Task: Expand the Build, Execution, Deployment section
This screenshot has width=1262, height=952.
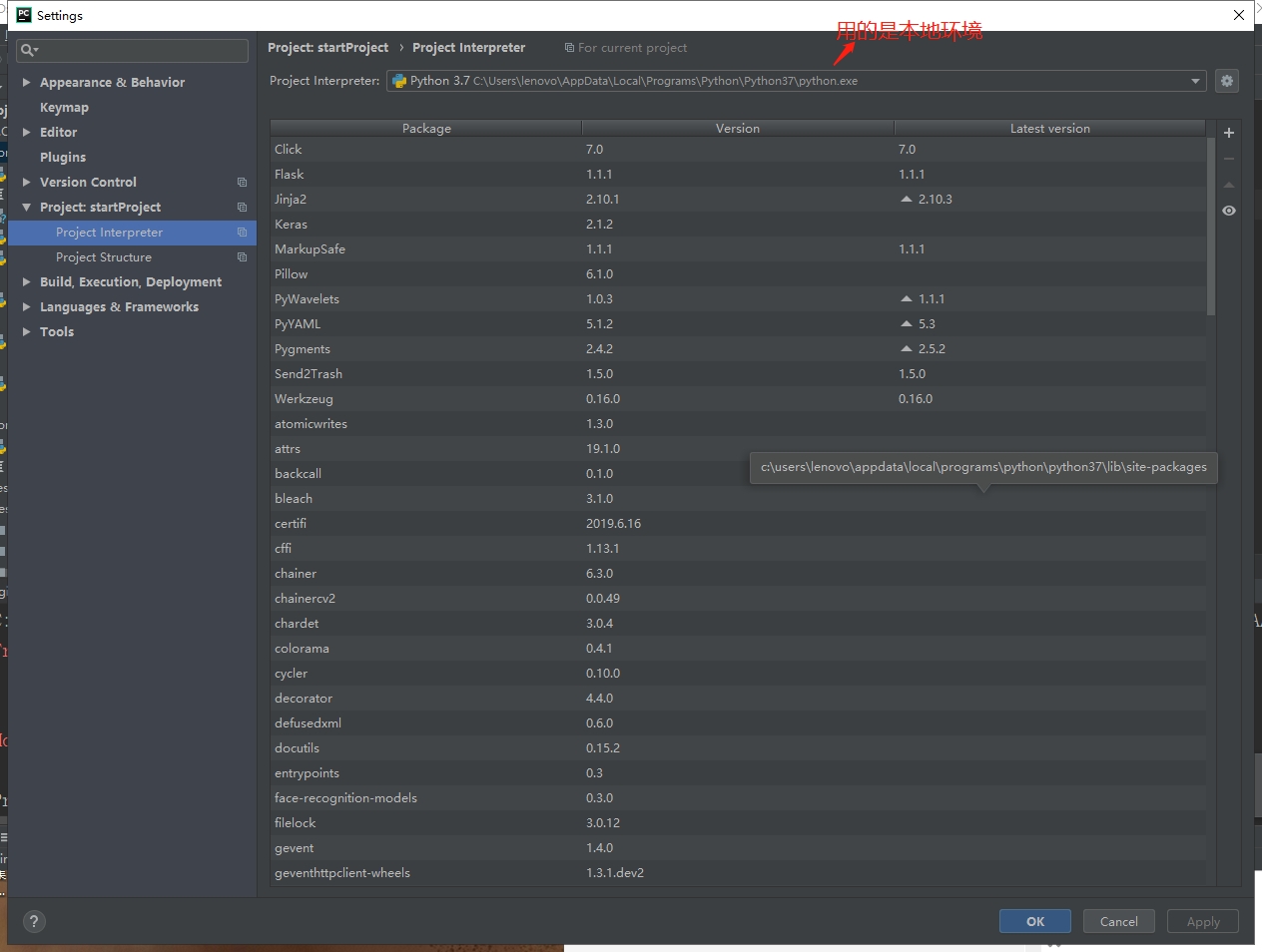Action: click(26, 281)
